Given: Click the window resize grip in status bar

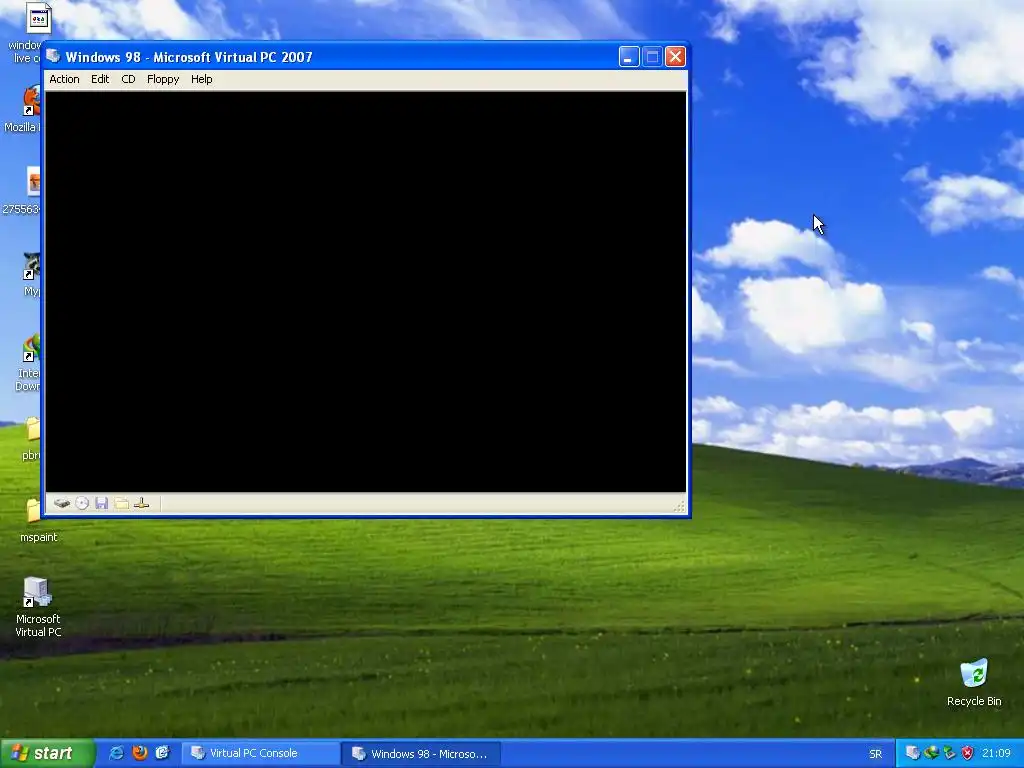Looking at the screenshot, I should click(x=679, y=506).
